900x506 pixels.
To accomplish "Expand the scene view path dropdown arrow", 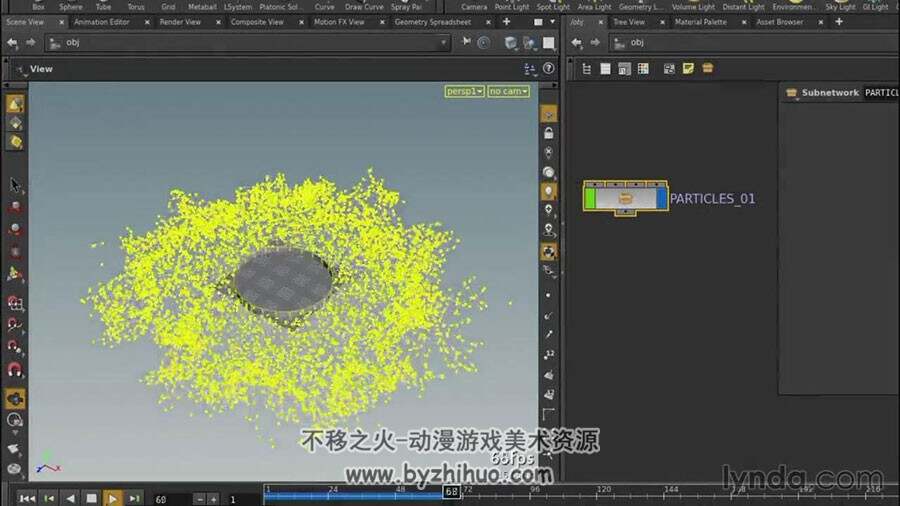I will click(443, 42).
